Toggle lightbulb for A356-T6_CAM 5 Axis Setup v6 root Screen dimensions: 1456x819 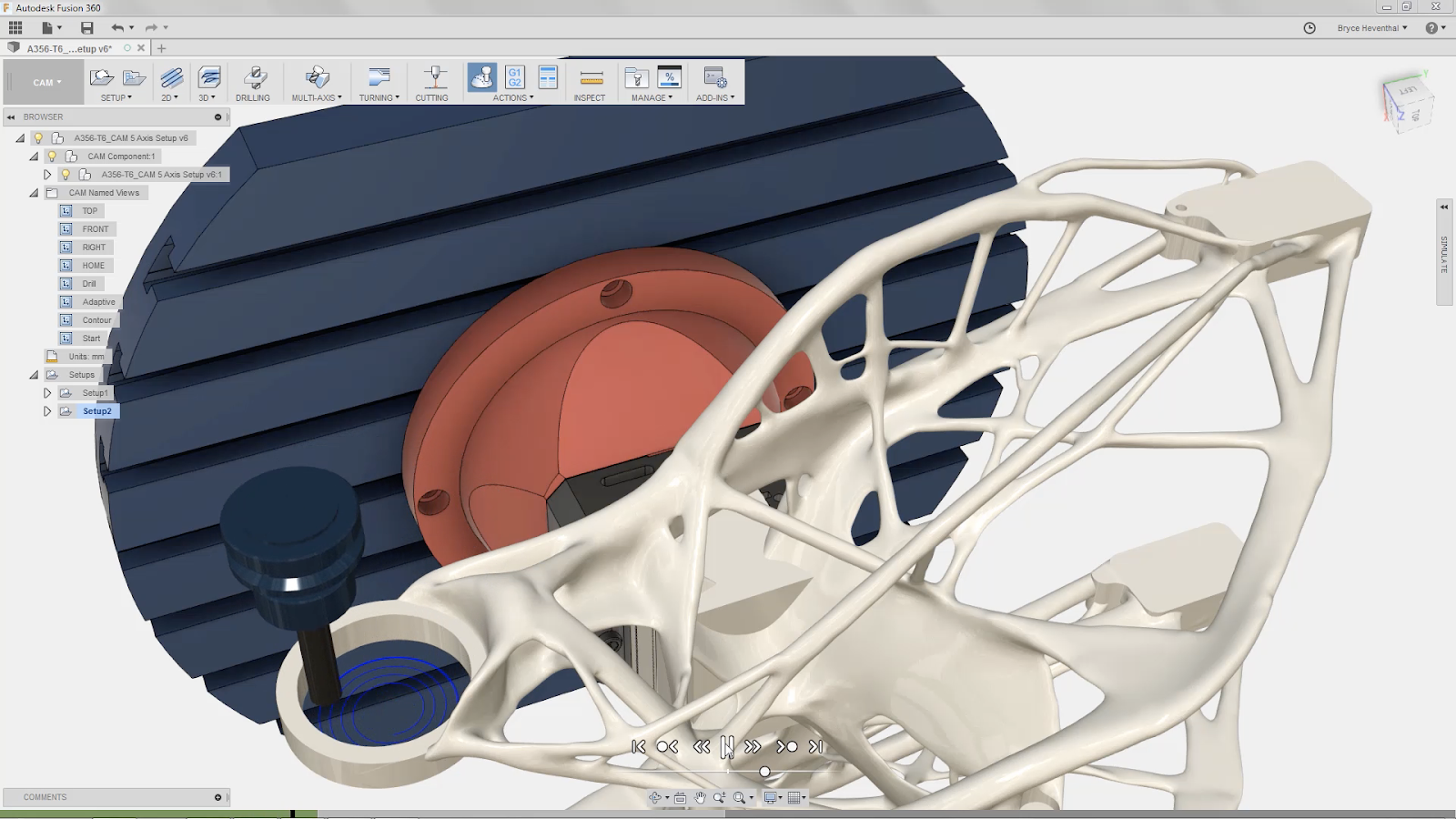point(38,138)
